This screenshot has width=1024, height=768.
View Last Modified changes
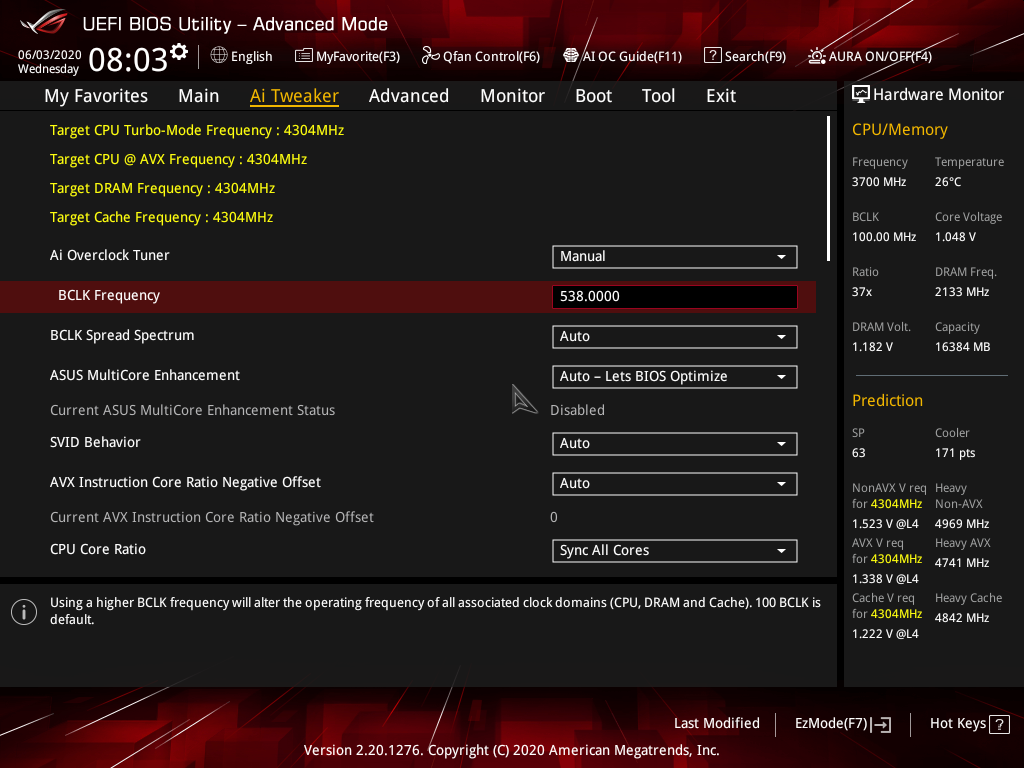[x=716, y=723]
